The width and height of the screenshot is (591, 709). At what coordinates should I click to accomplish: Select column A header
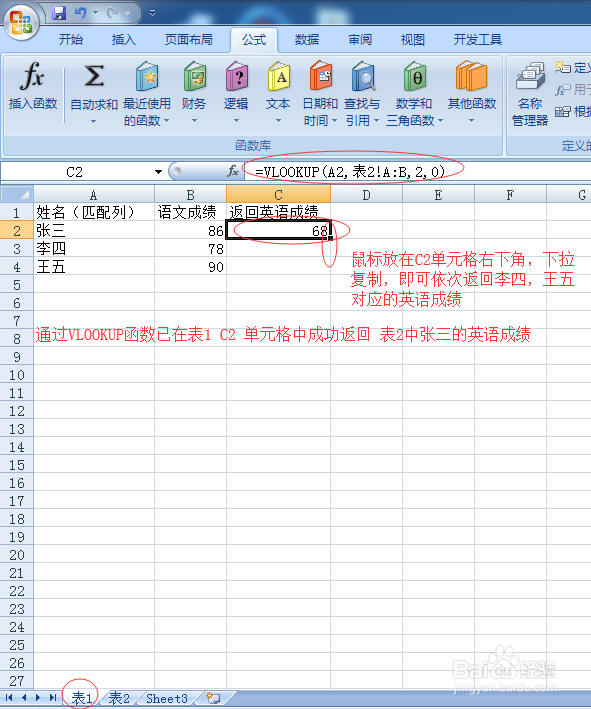click(94, 195)
